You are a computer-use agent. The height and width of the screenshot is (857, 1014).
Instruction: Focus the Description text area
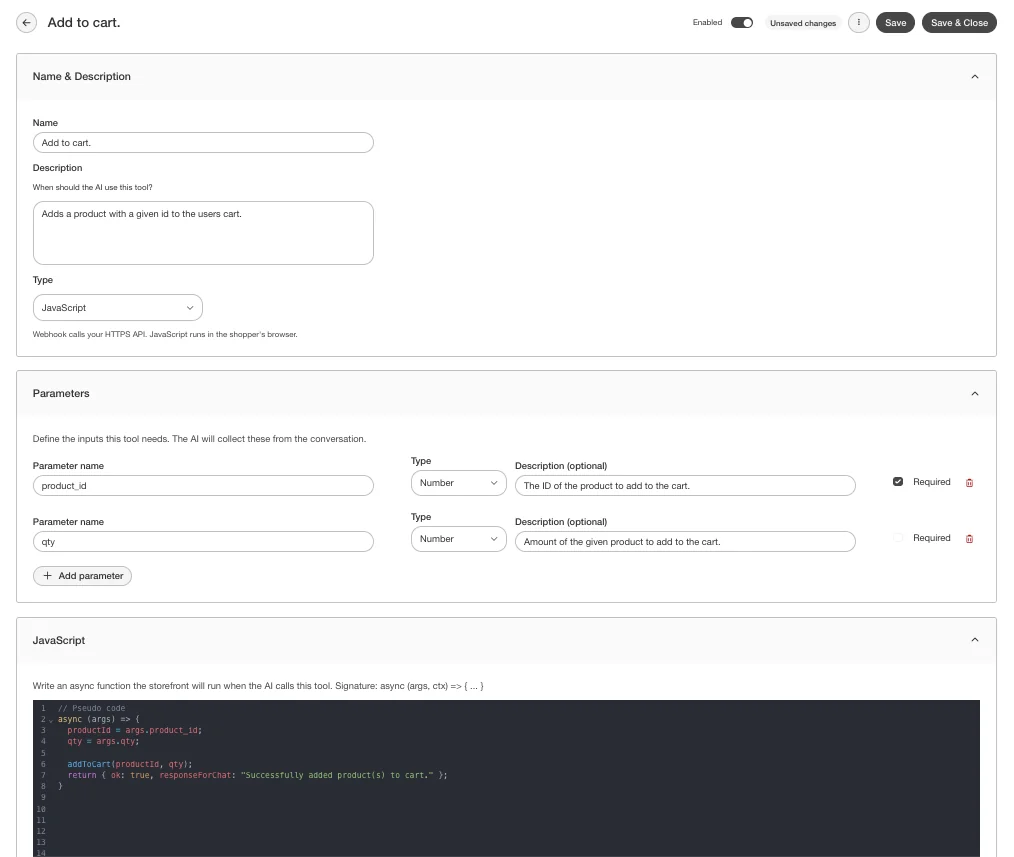click(203, 233)
